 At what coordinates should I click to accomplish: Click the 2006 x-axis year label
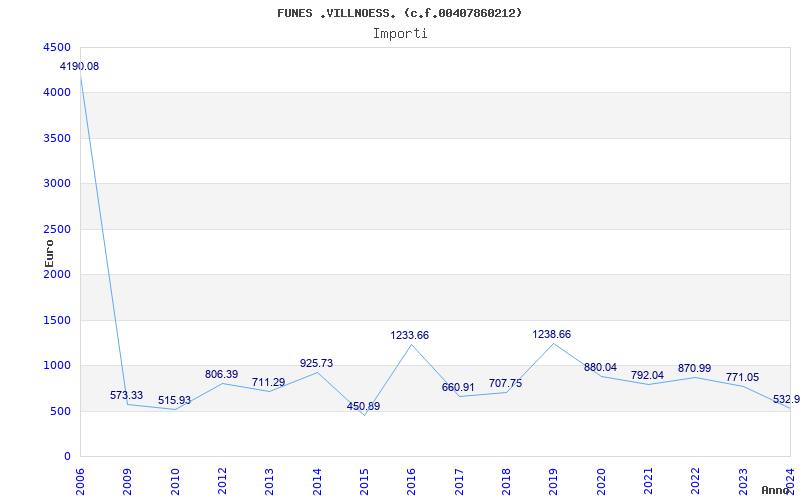click(81, 480)
